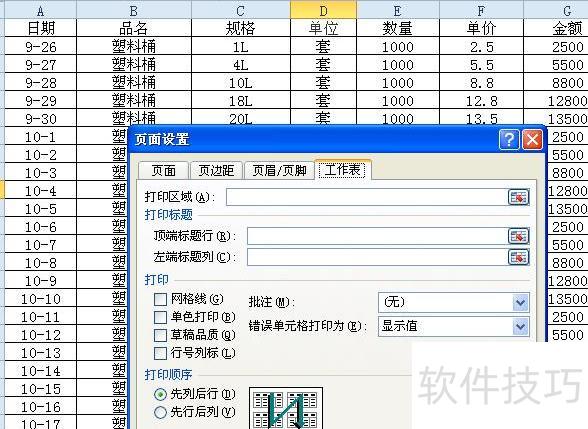
Task: Open the 页边距 tab
Action: pos(216,171)
